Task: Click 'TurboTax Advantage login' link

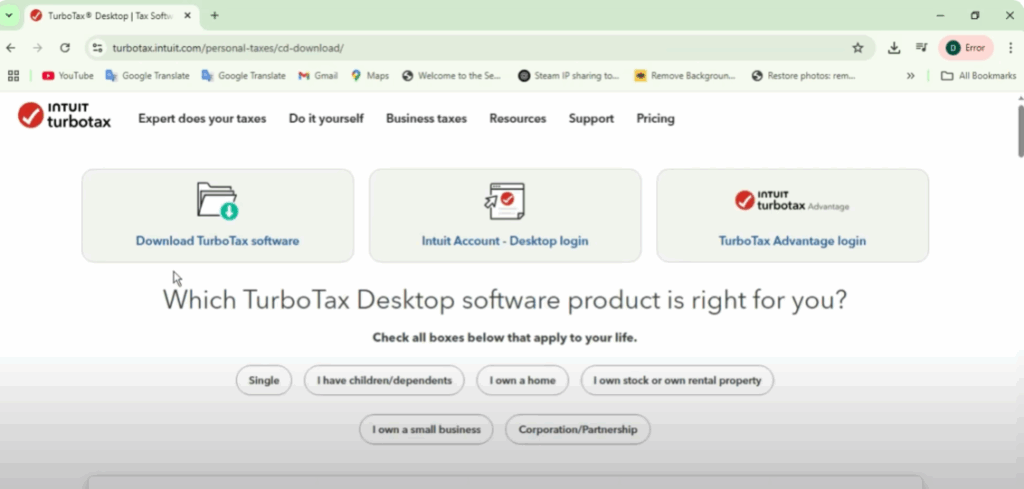Action: click(x=792, y=241)
